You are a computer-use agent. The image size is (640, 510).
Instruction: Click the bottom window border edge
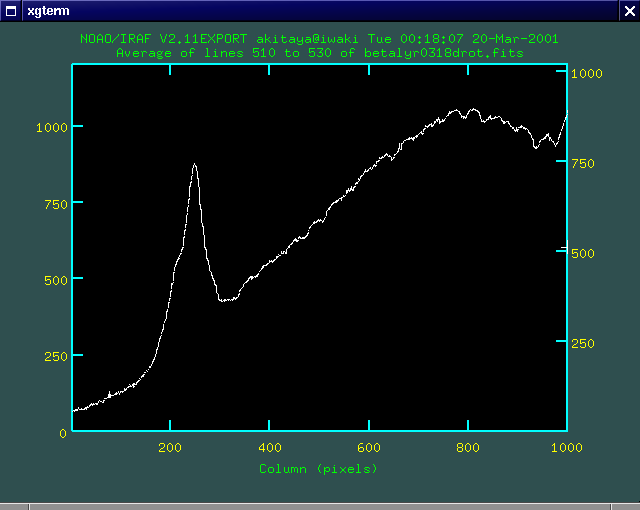pos(320,506)
